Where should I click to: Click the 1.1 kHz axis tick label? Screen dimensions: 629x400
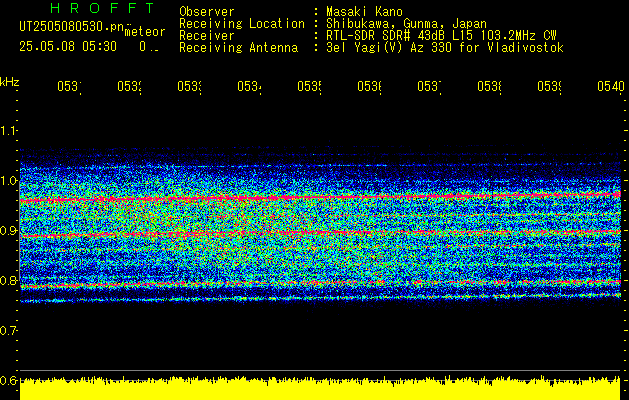(x=8, y=130)
